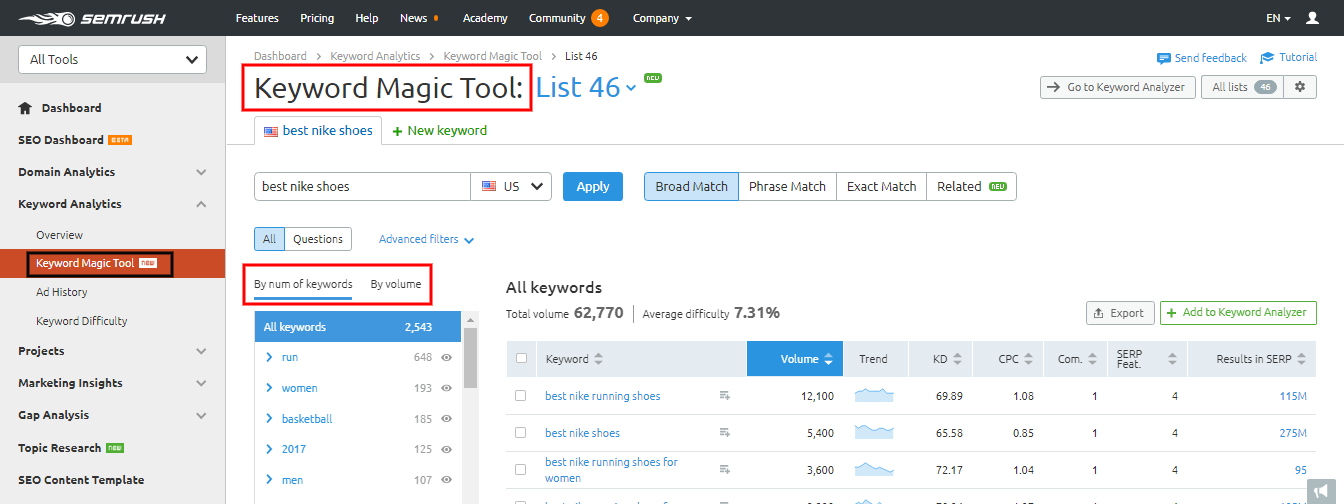Image resolution: width=1344 pixels, height=504 pixels.
Task: Click the keyword search input field
Action: coord(362,186)
